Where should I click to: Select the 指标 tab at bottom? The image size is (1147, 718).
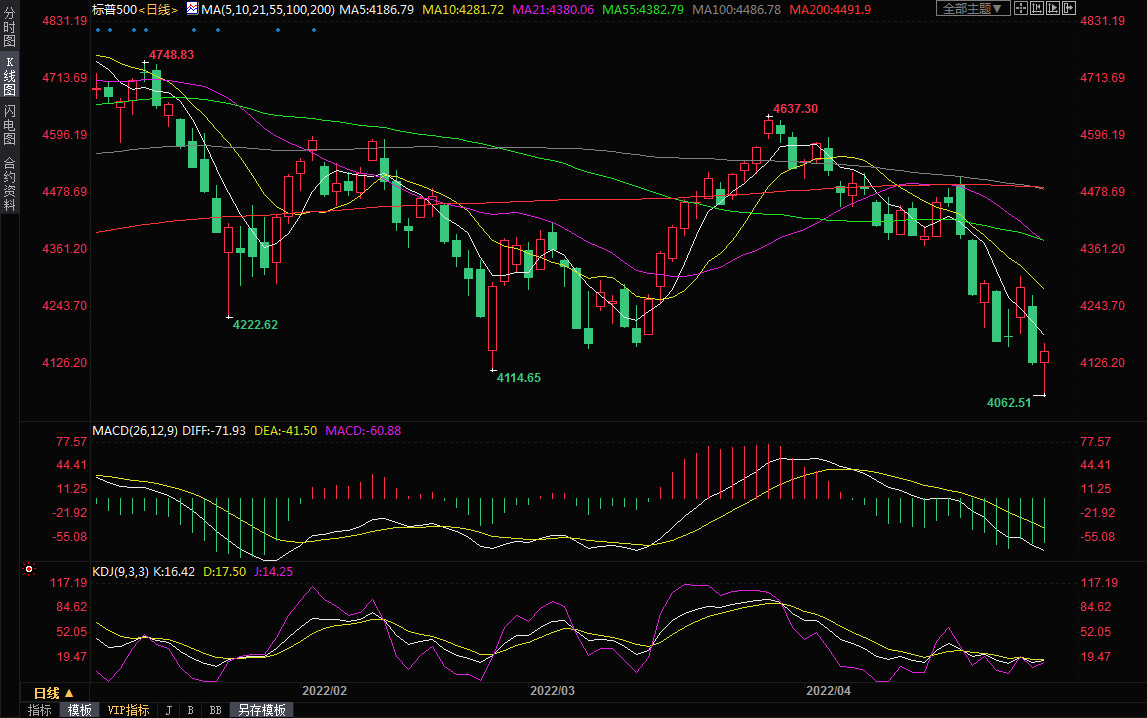40,710
